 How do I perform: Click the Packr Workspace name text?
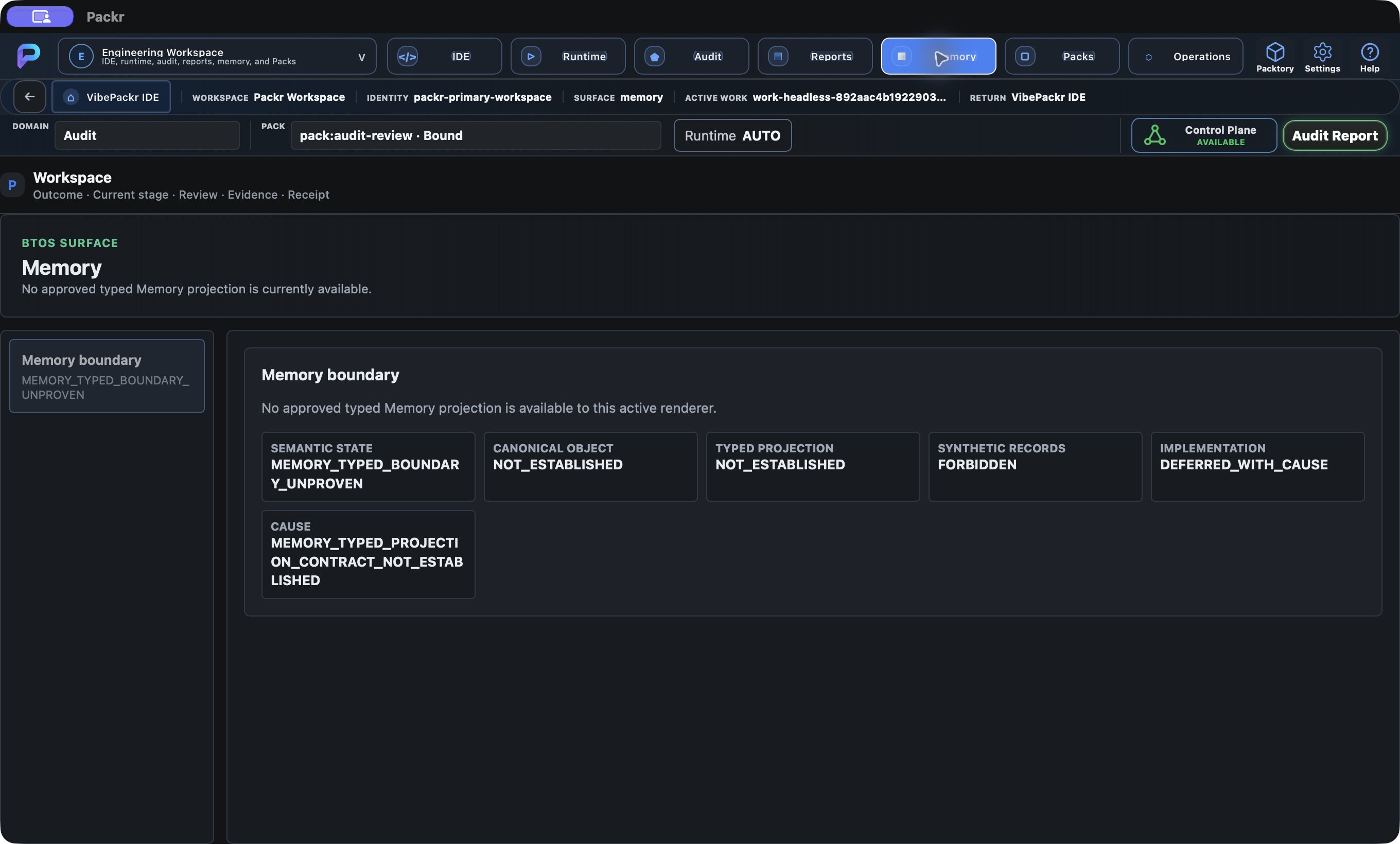coord(299,97)
